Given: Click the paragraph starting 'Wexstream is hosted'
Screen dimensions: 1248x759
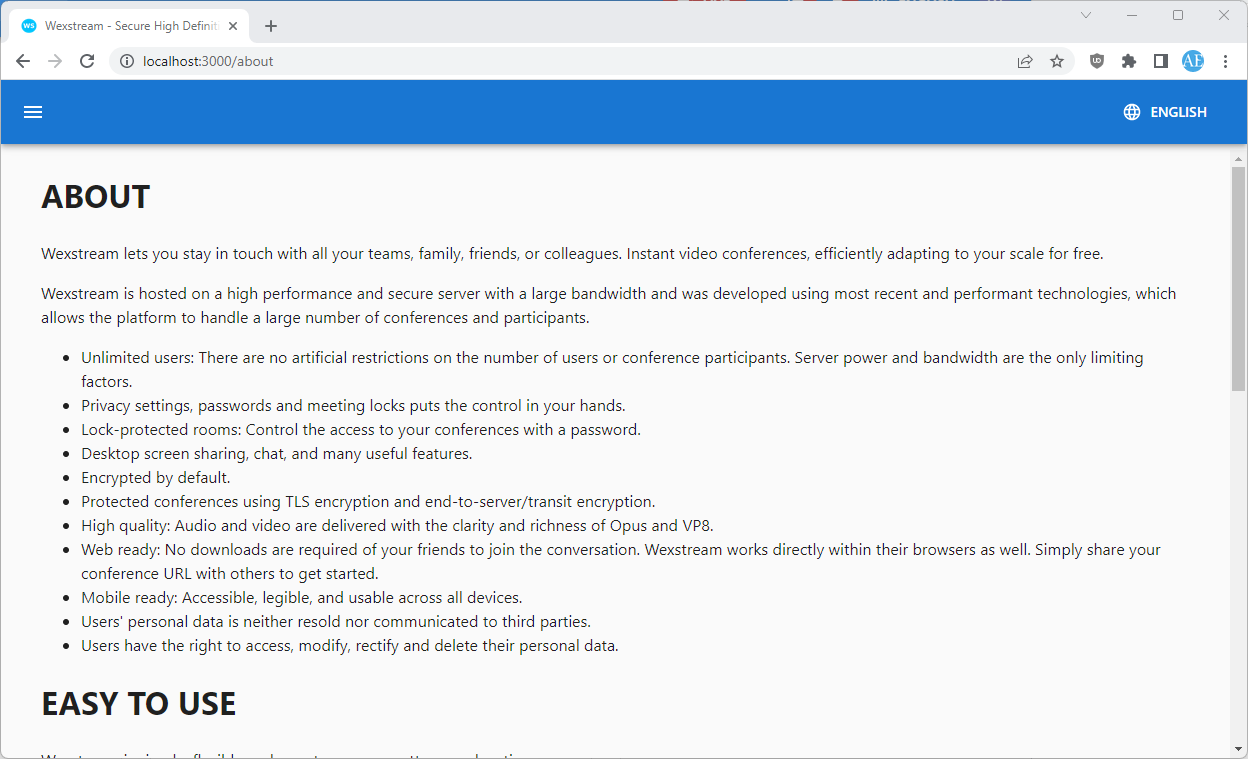Looking at the screenshot, I should (609, 306).
